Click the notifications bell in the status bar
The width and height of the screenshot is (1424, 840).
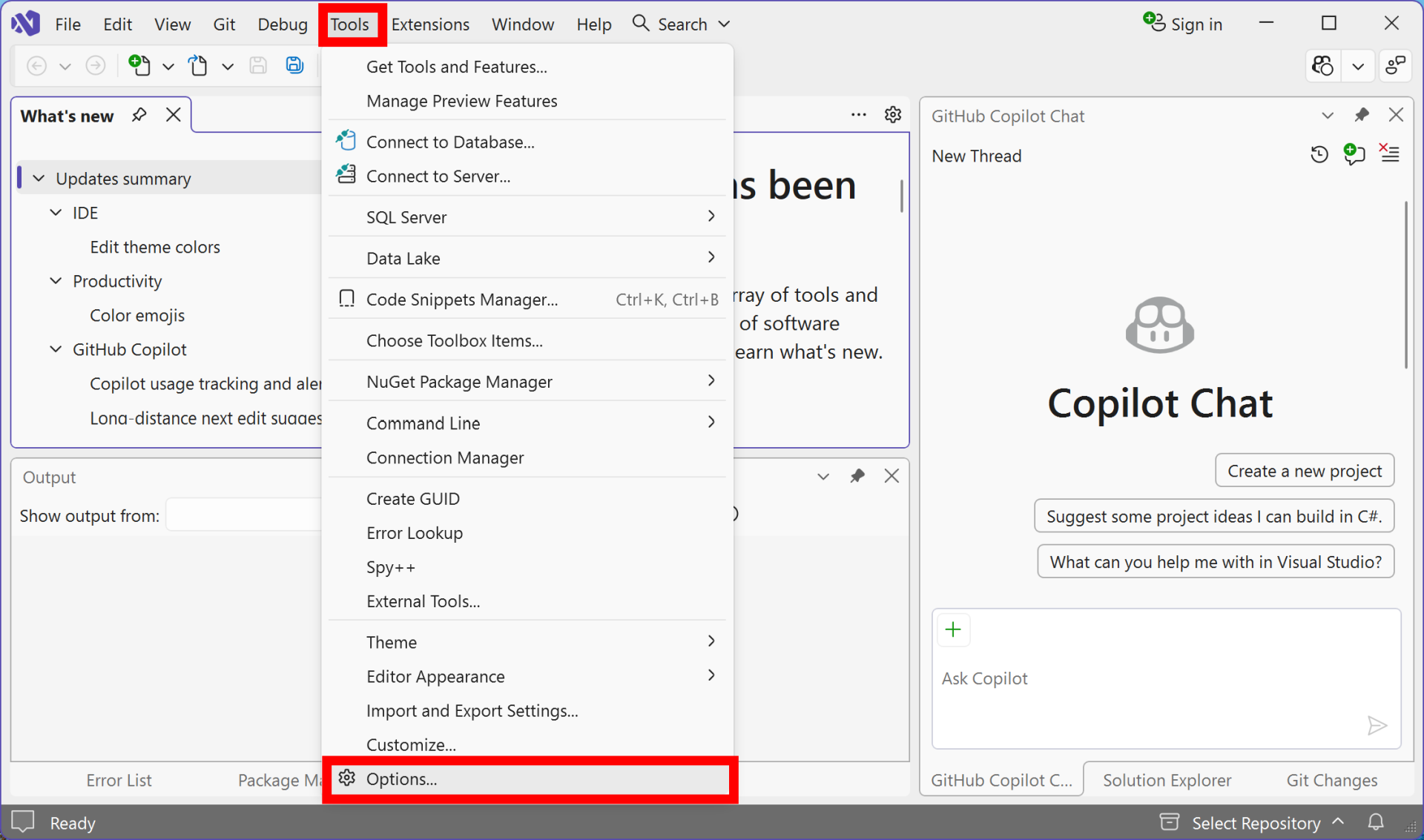pyautogui.click(x=1376, y=822)
